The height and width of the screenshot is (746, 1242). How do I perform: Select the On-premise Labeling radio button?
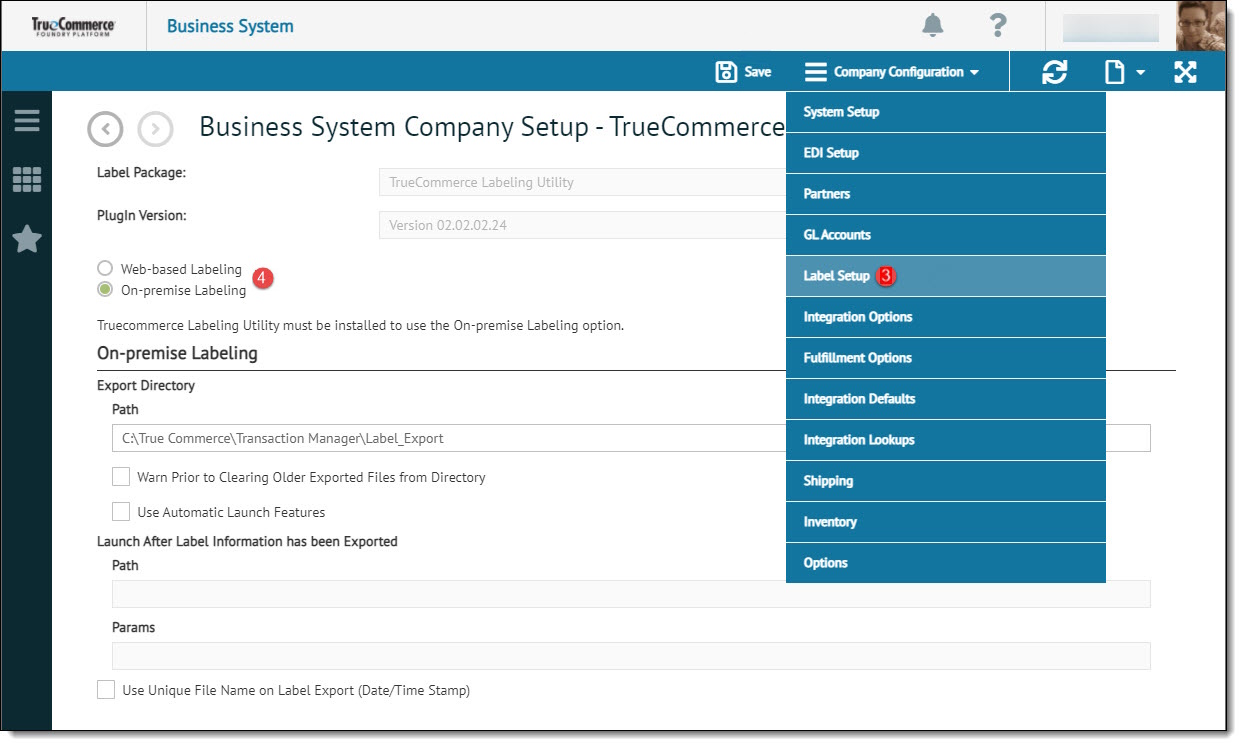point(105,290)
